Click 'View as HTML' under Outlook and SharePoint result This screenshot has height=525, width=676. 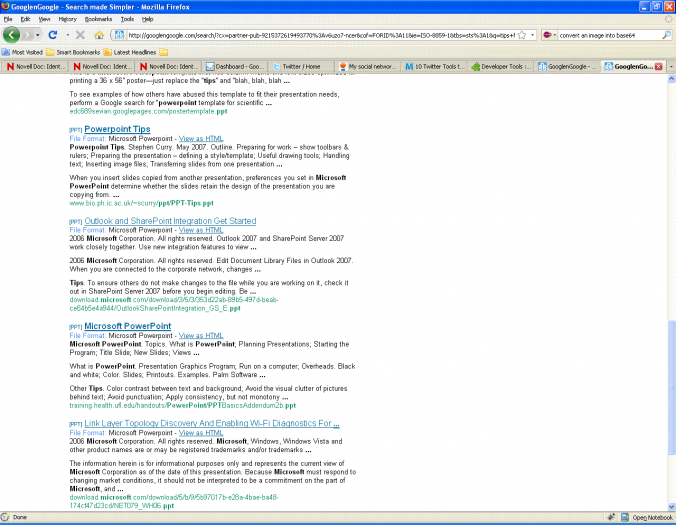point(201,230)
